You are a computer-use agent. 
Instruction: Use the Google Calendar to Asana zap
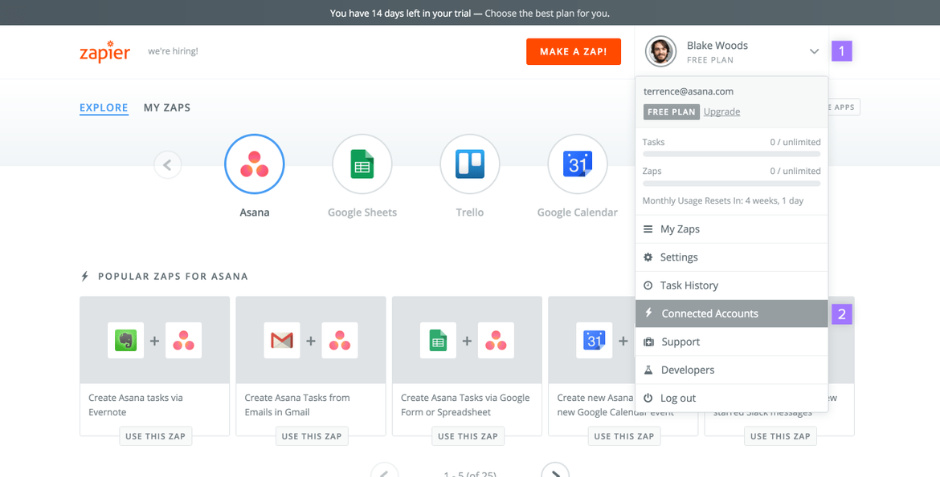coord(624,436)
